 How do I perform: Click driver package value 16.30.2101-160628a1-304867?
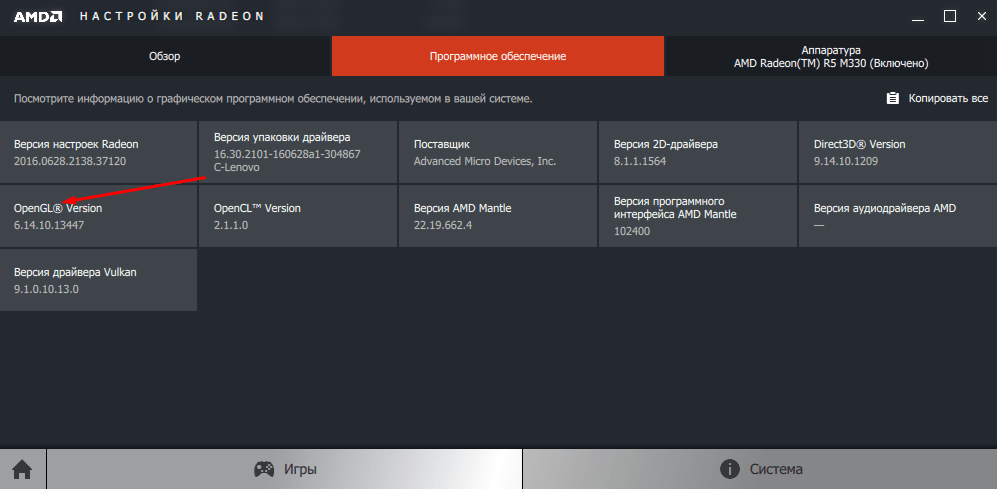coord(287,153)
